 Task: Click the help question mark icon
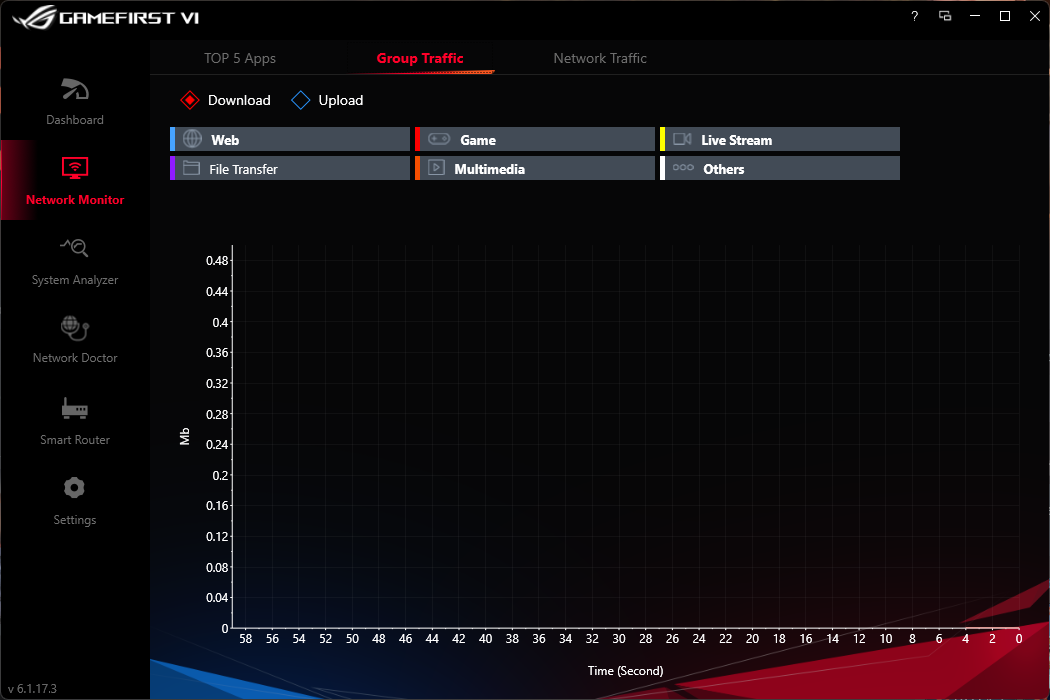(915, 16)
